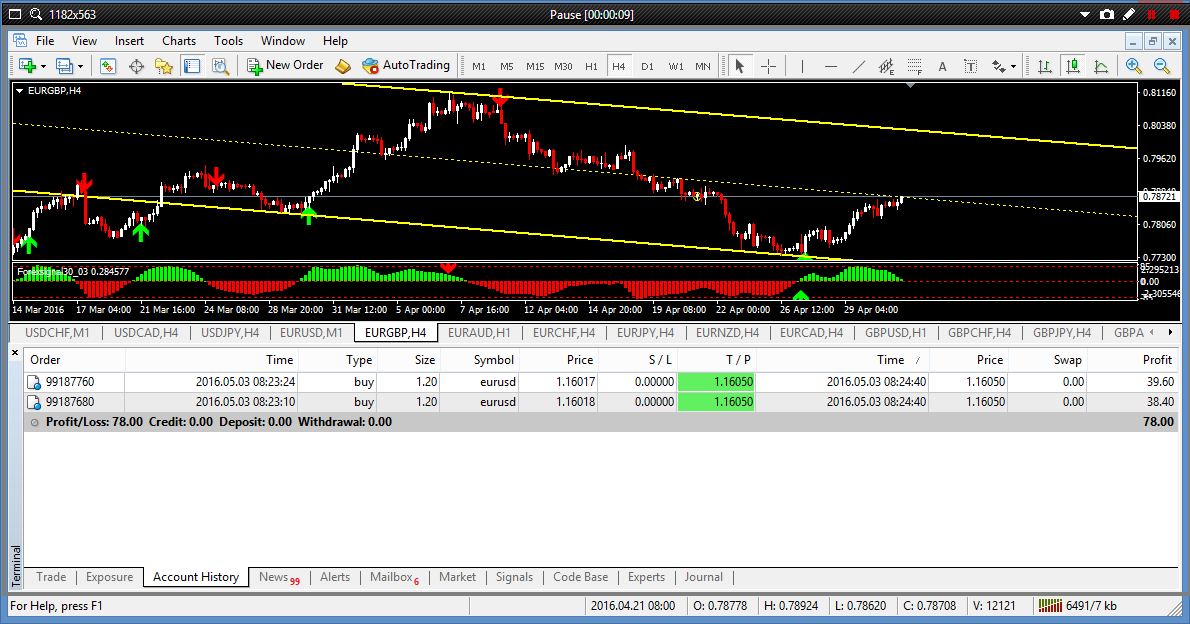
Task: Toggle the AutoTrading button
Action: (x=406, y=65)
